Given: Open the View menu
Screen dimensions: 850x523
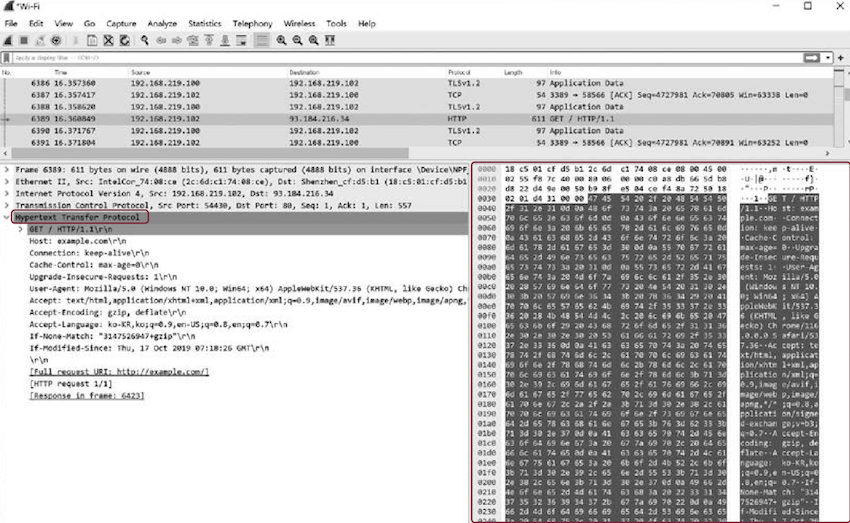Looking at the screenshot, I should point(63,23).
